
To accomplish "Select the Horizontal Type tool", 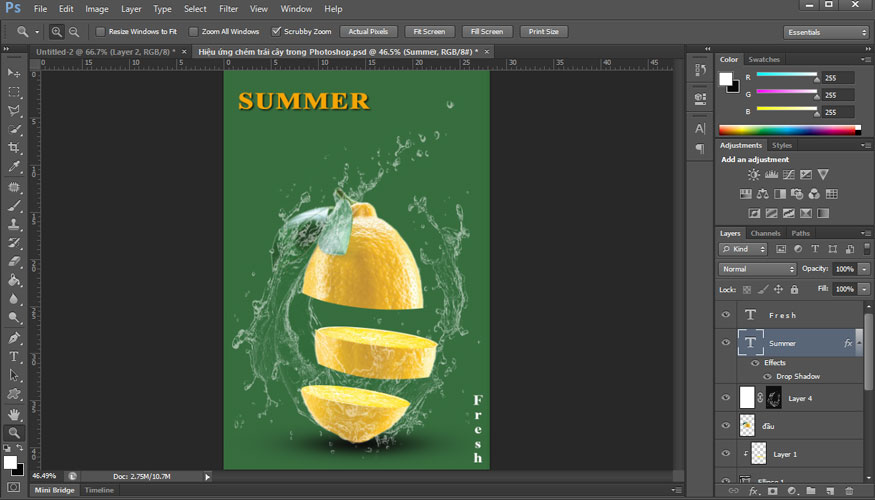I will 13,357.
